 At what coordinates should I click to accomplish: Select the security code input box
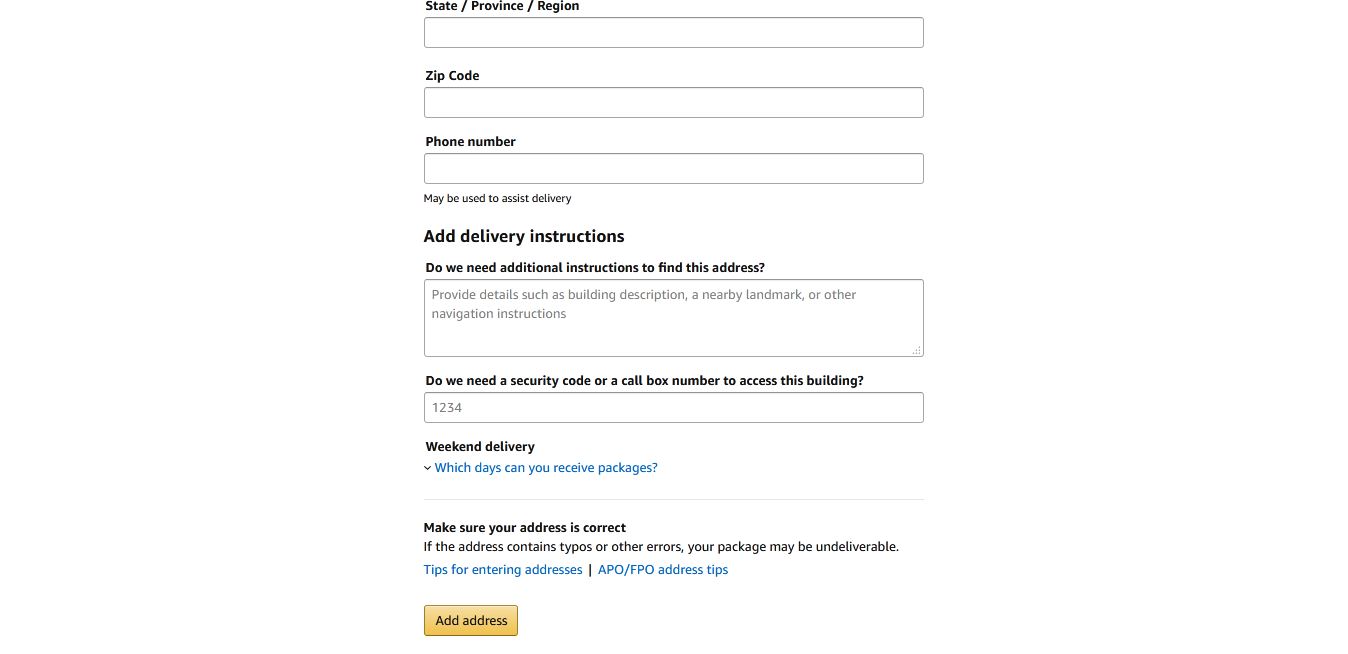pos(673,407)
